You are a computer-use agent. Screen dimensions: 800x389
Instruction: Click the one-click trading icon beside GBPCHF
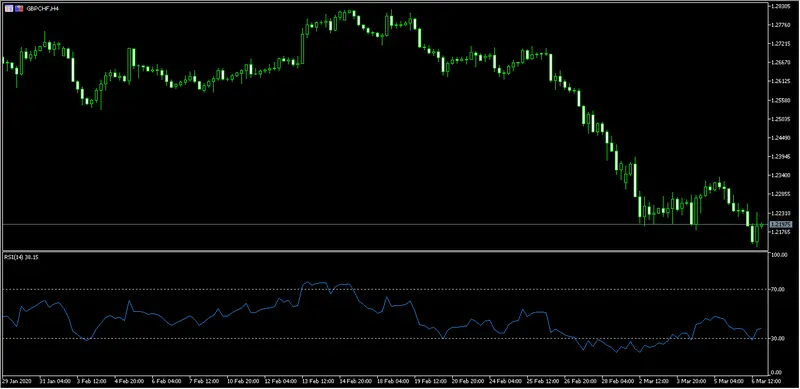[9, 9]
